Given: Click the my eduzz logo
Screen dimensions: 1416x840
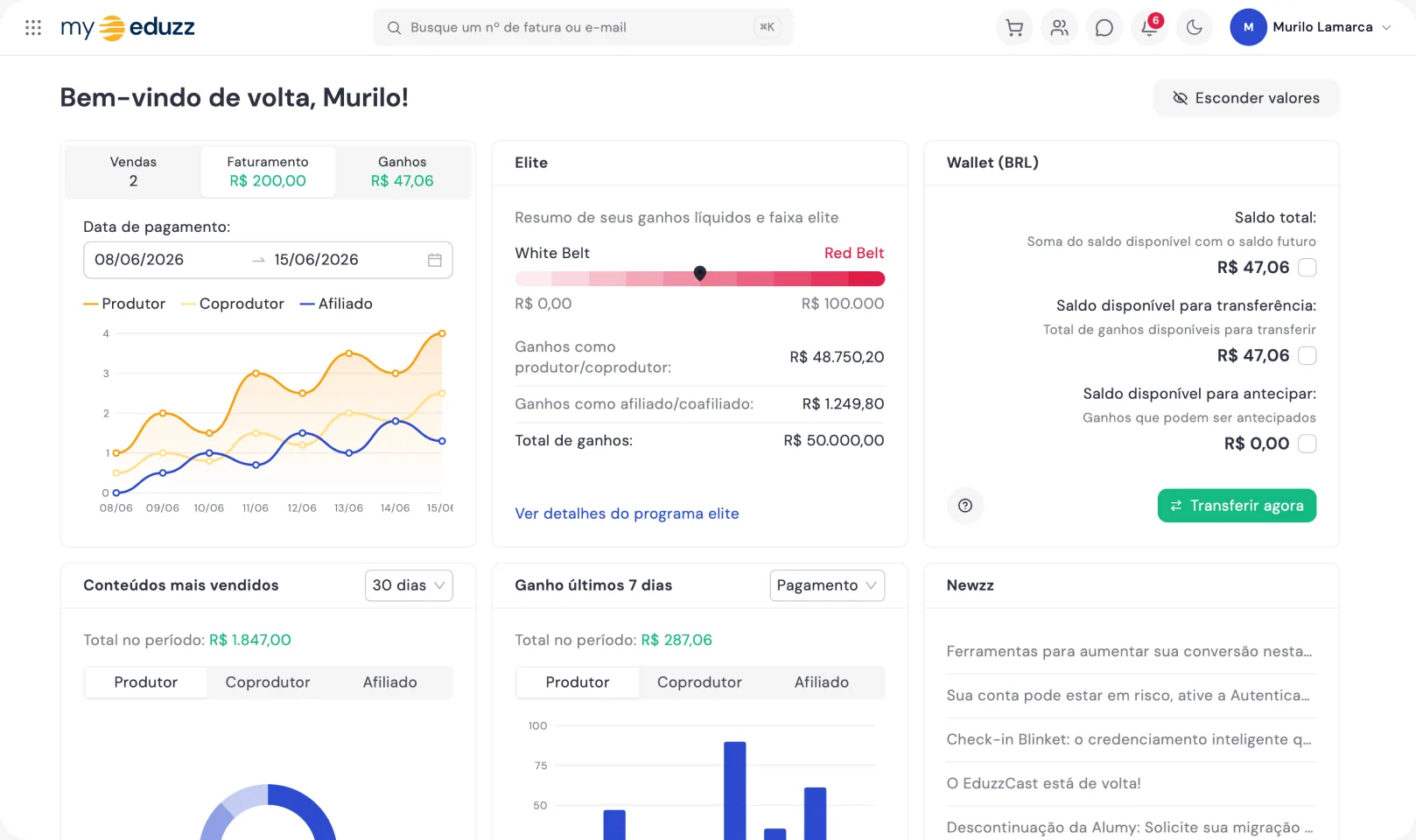Looking at the screenshot, I should pyautogui.click(x=128, y=28).
